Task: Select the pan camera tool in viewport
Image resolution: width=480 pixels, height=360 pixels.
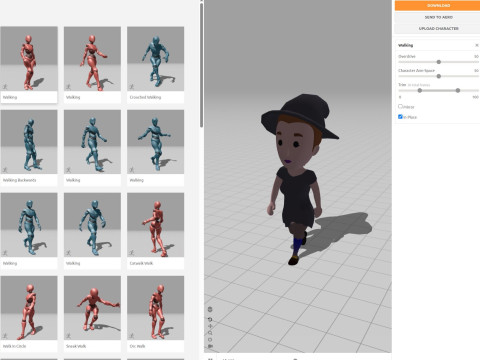Action: click(x=210, y=326)
